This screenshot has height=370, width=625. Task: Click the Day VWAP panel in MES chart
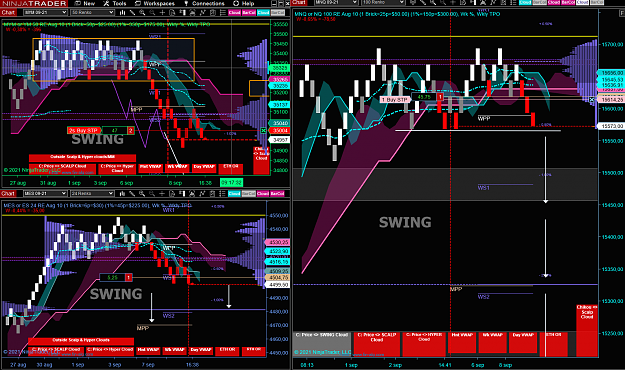tap(200, 350)
